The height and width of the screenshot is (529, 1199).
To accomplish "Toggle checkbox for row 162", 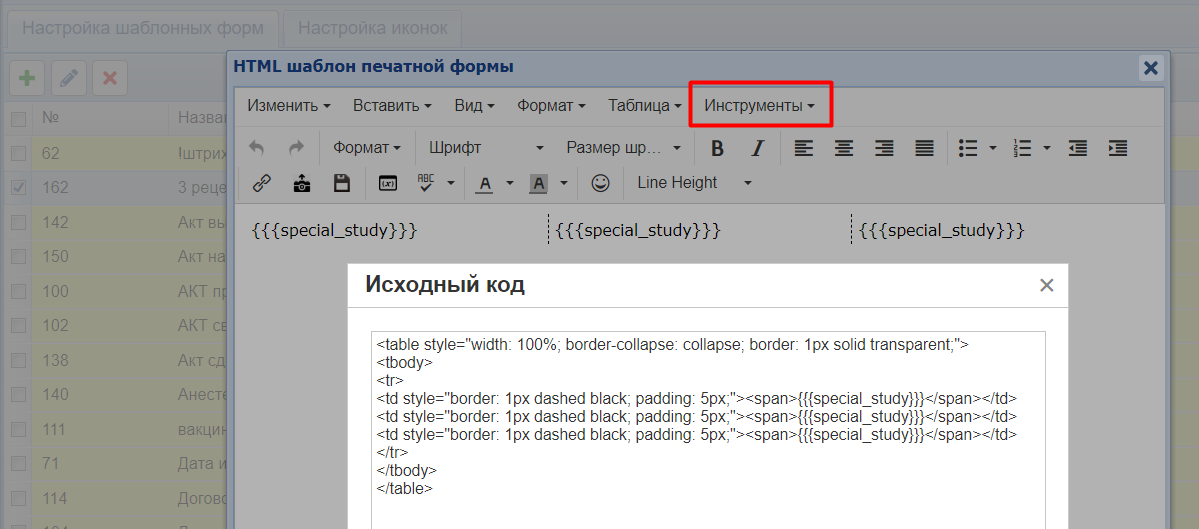I will coord(18,187).
